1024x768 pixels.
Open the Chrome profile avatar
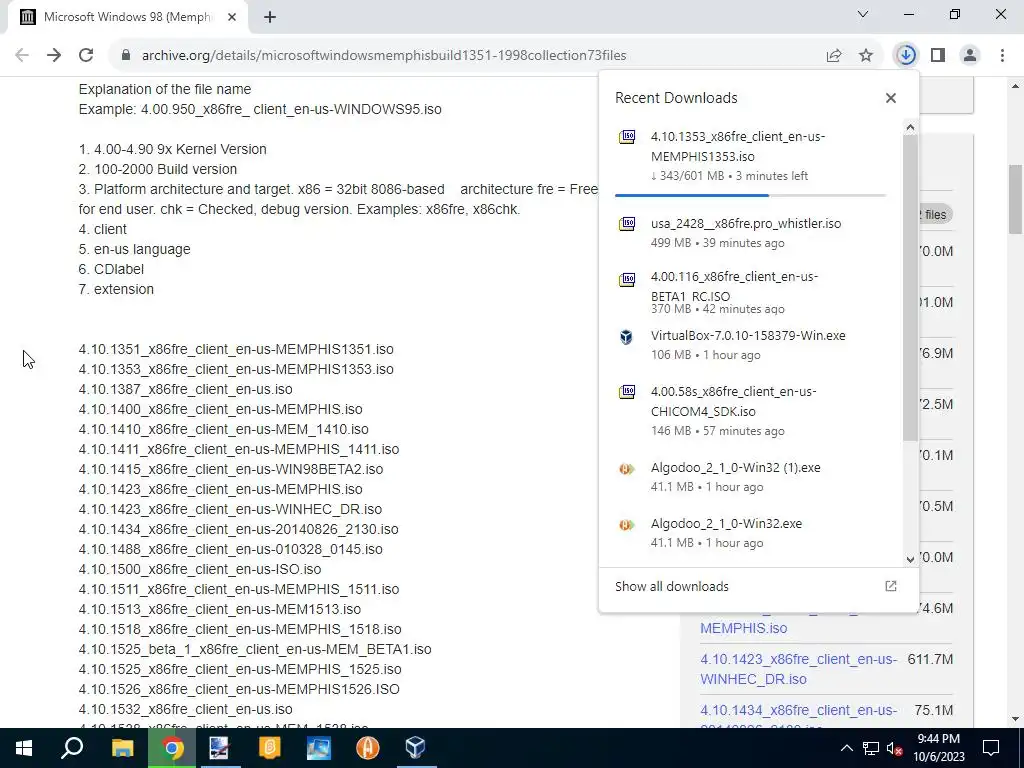(970, 56)
